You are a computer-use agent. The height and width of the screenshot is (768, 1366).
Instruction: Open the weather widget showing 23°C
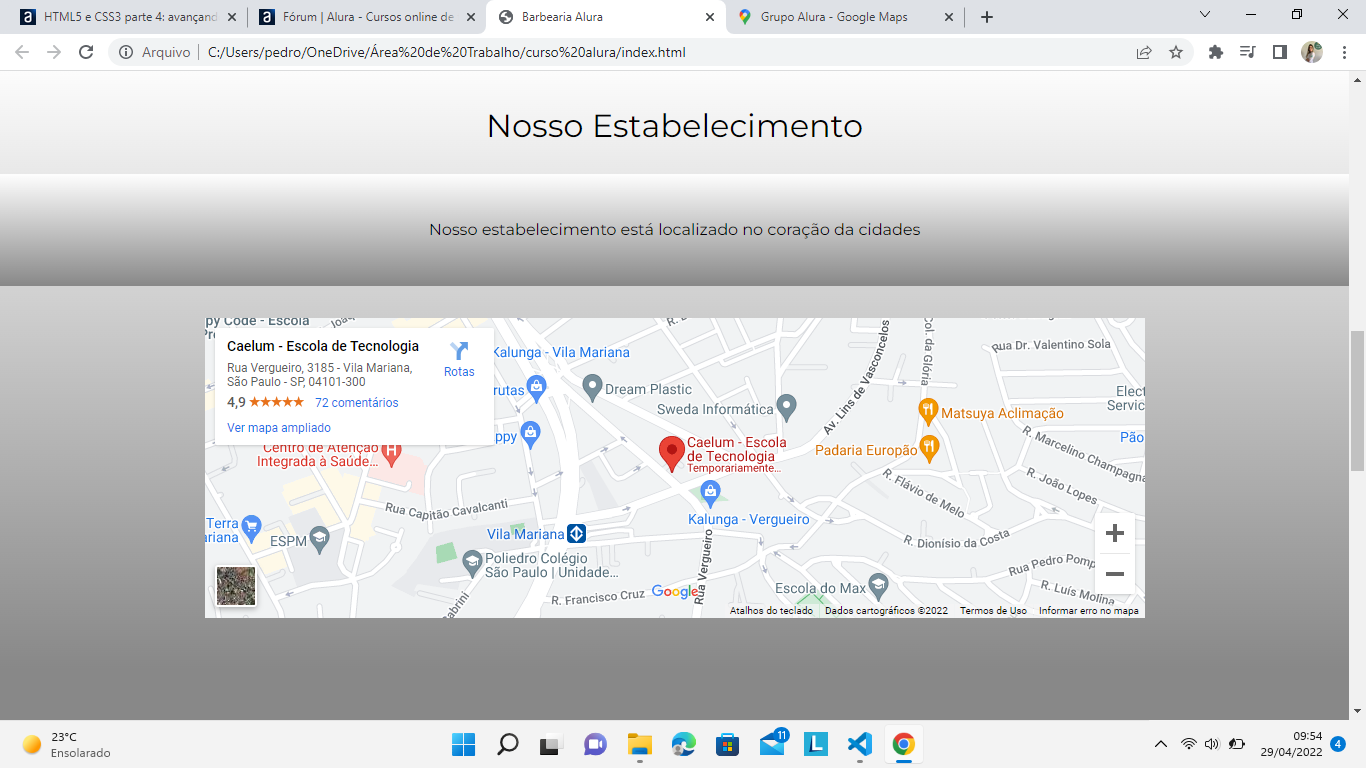point(66,744)
